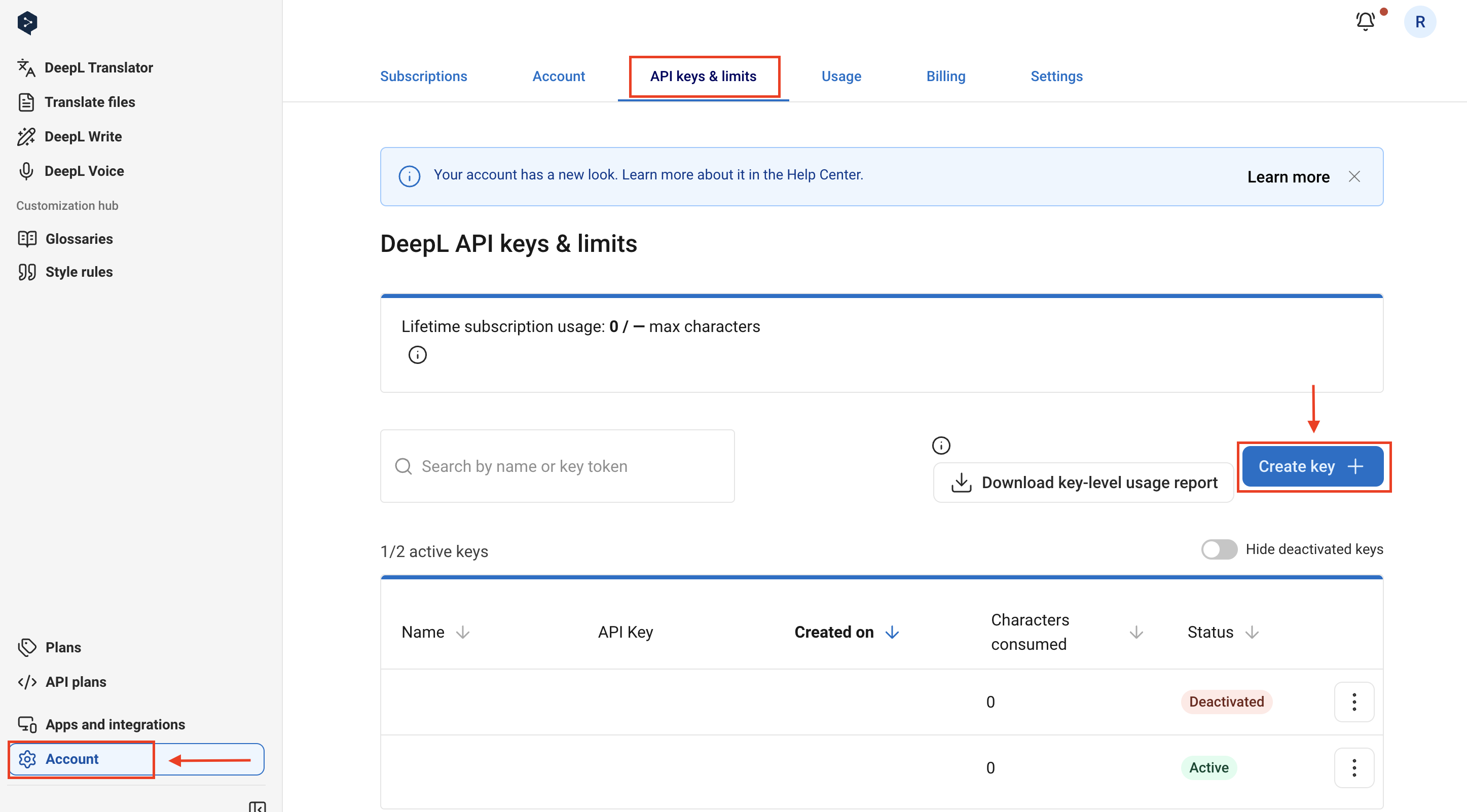The width and height of the screenshot is (1467, 812).
Task: Open options menu for Active key
Action: pos(1354,768)
